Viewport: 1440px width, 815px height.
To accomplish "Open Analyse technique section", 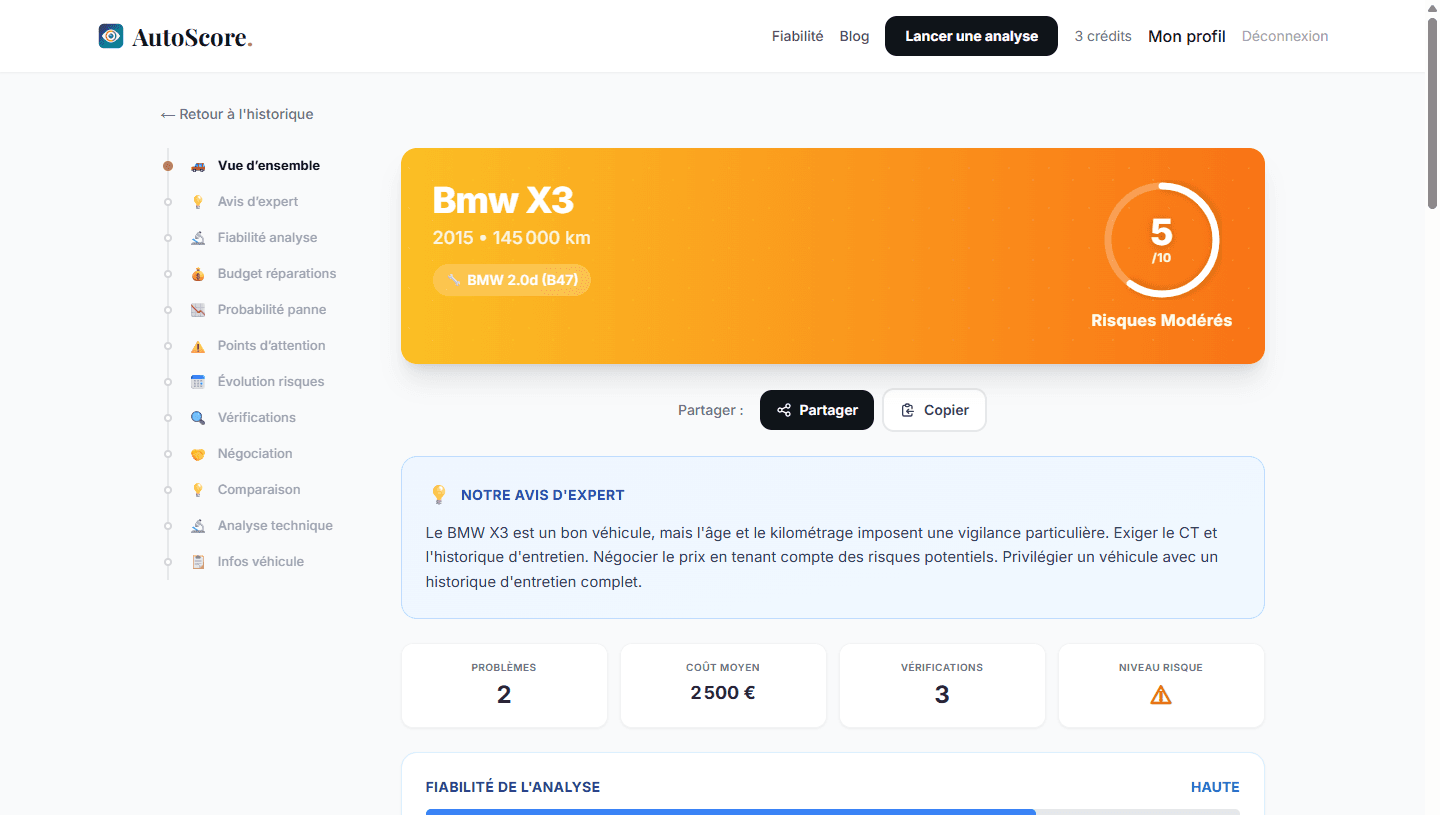I will (275, 526).
